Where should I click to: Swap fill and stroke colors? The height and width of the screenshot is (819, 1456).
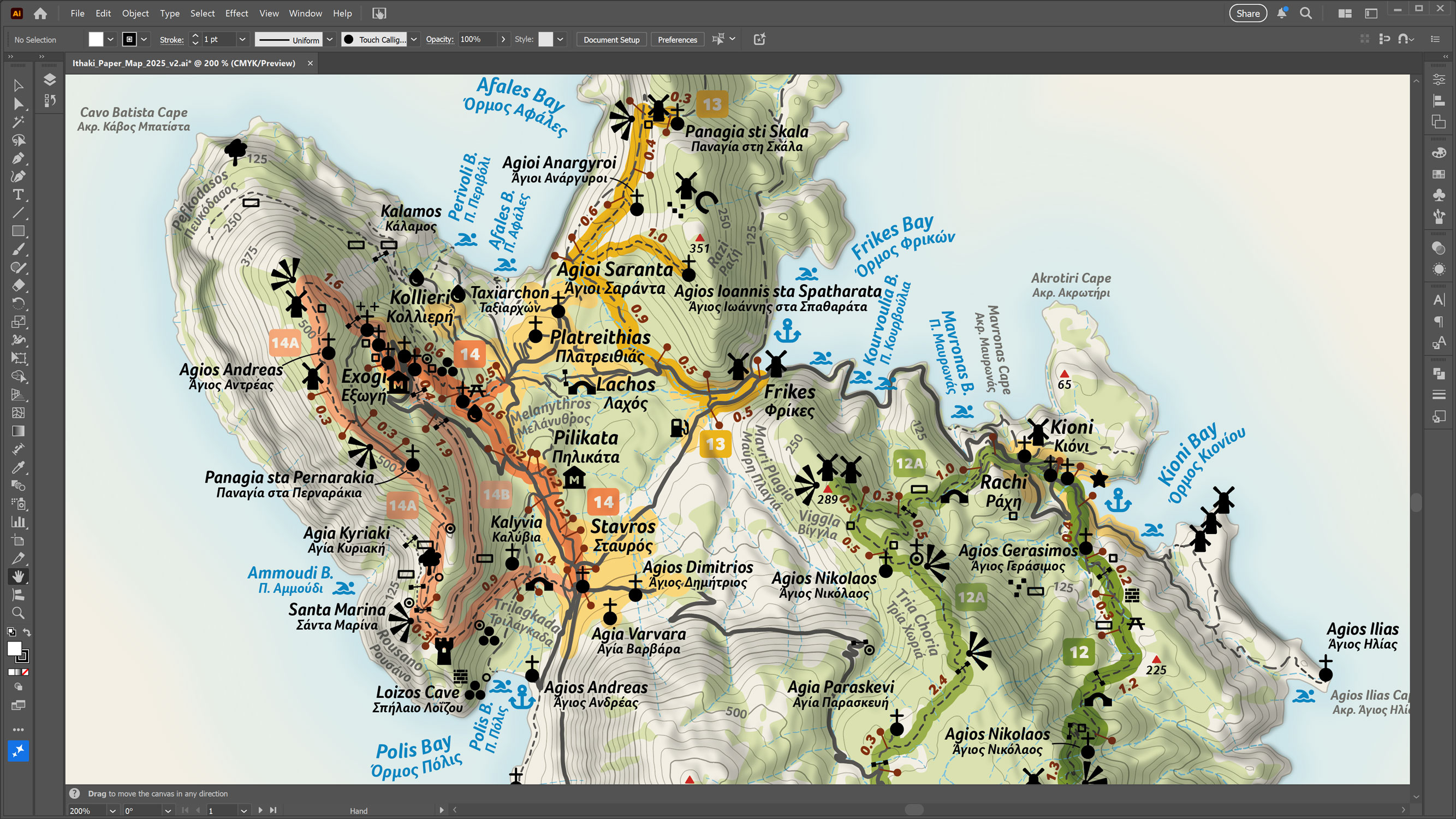(x=27, y=632)
